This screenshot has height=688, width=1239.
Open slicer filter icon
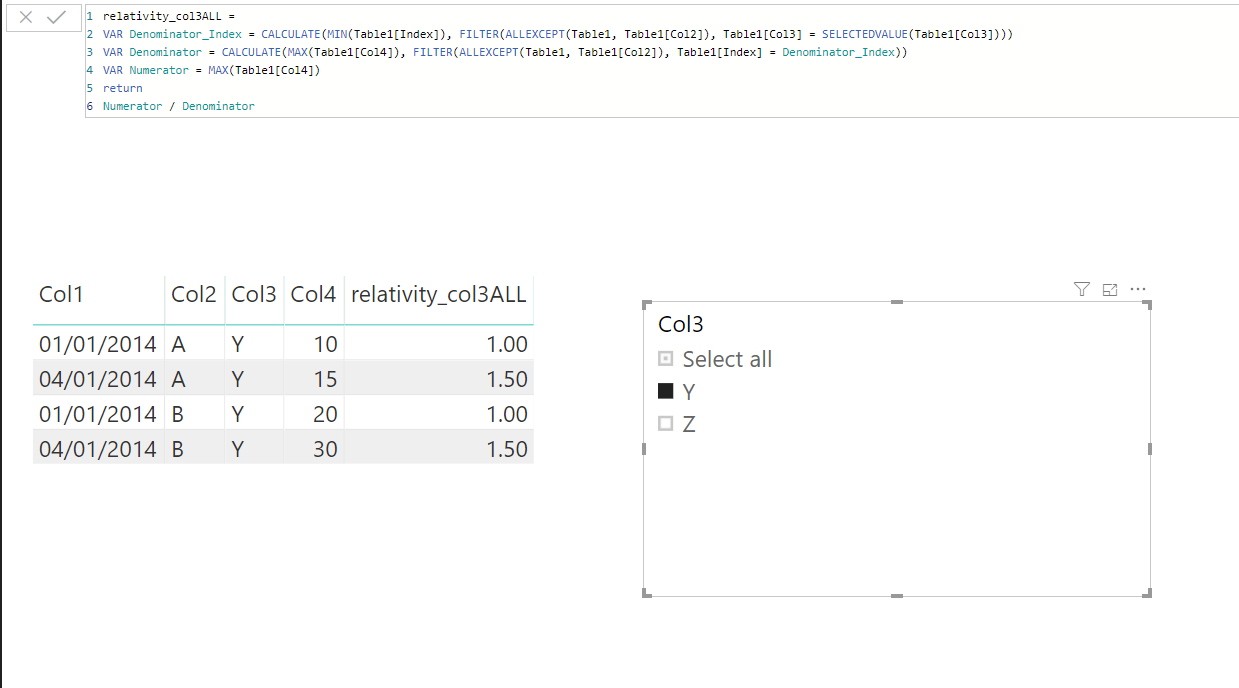[1081, 289]
